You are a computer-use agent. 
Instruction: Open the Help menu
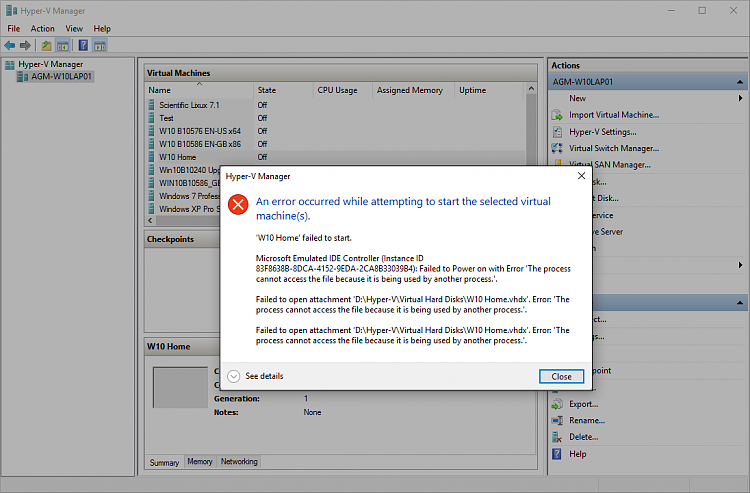point(102,28)
